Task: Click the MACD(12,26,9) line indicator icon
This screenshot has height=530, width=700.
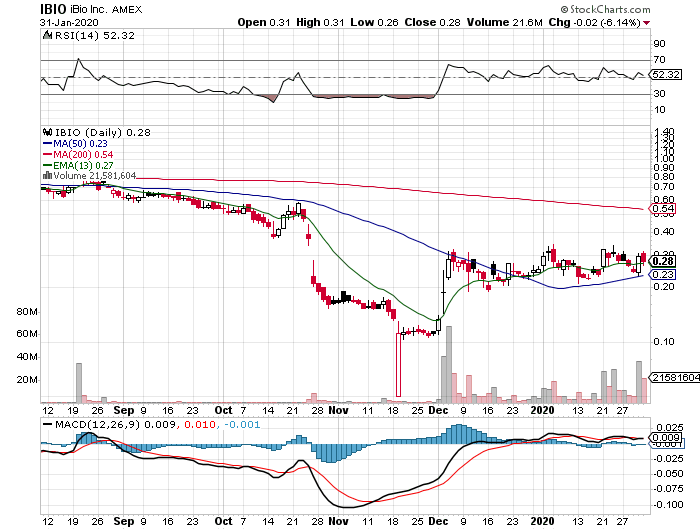Action: pyautogui.click(x=47, y=426)
